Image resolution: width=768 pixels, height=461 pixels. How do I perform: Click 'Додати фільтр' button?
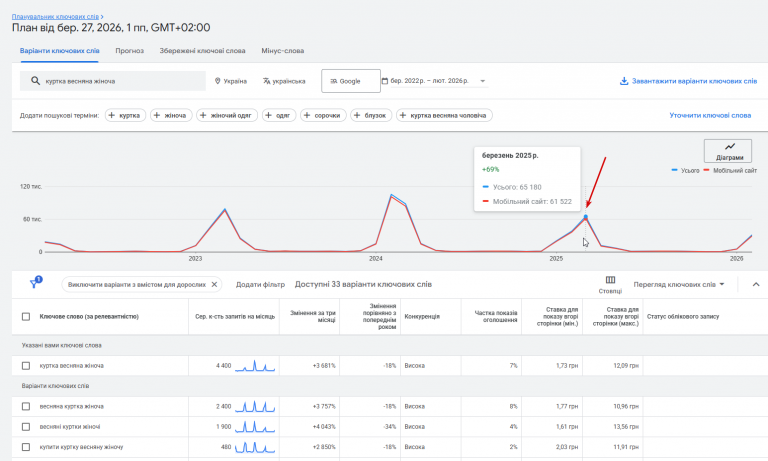click(260, 285)
